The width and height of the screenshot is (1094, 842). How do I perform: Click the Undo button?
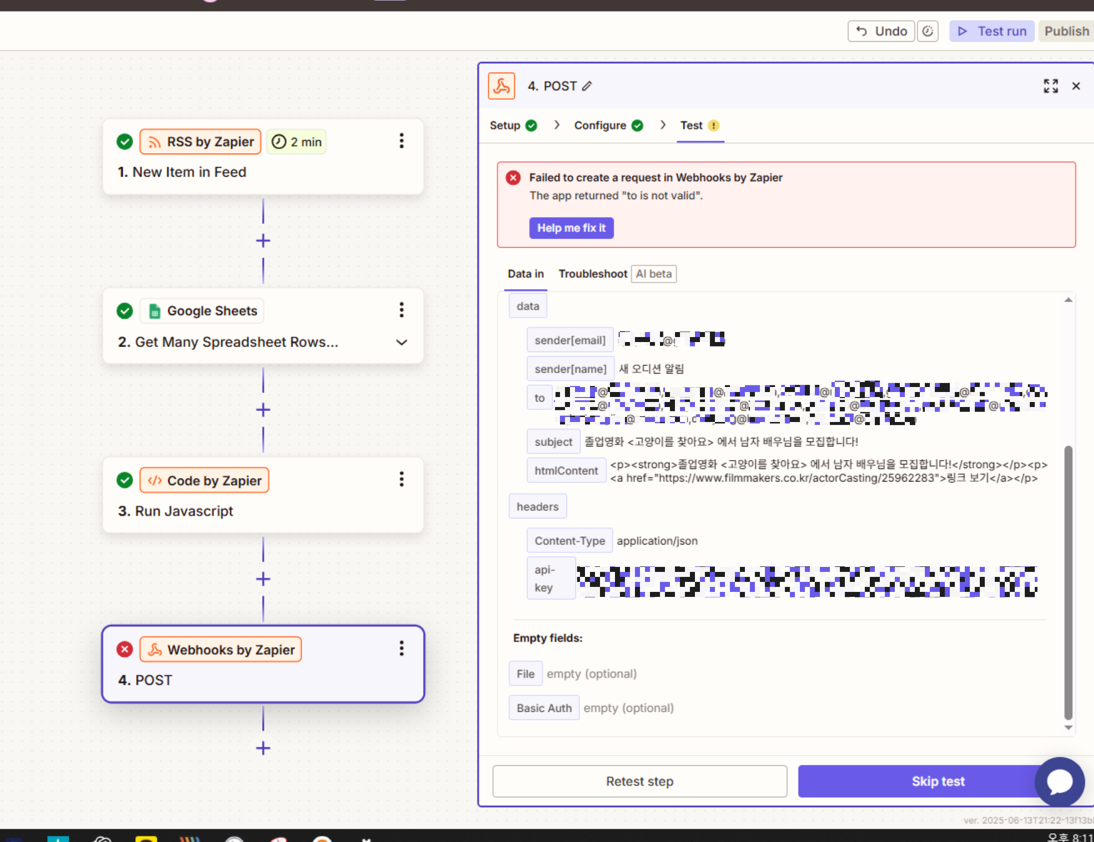pos(881,31)
